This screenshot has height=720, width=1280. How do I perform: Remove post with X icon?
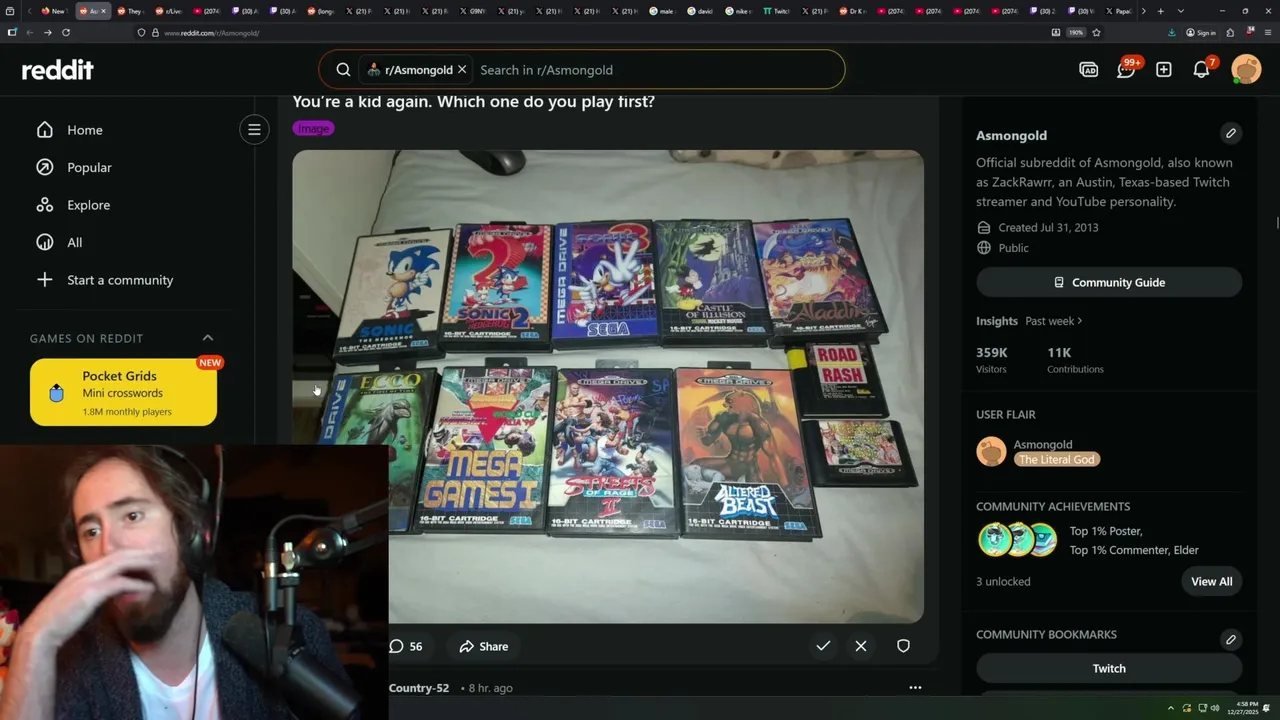tap(861, 646)
